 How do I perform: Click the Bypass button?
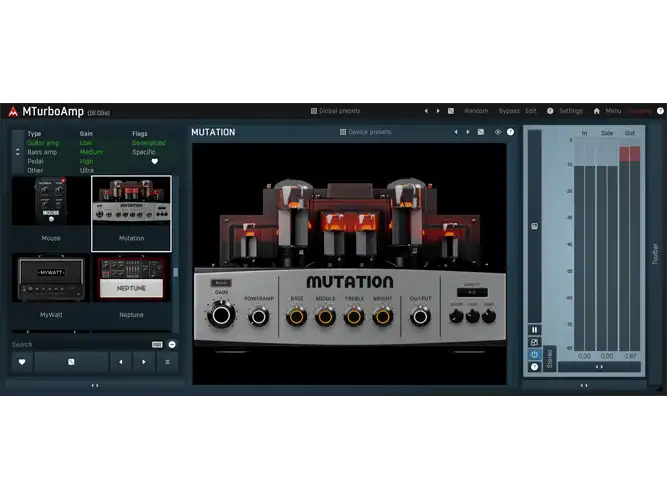509,111
